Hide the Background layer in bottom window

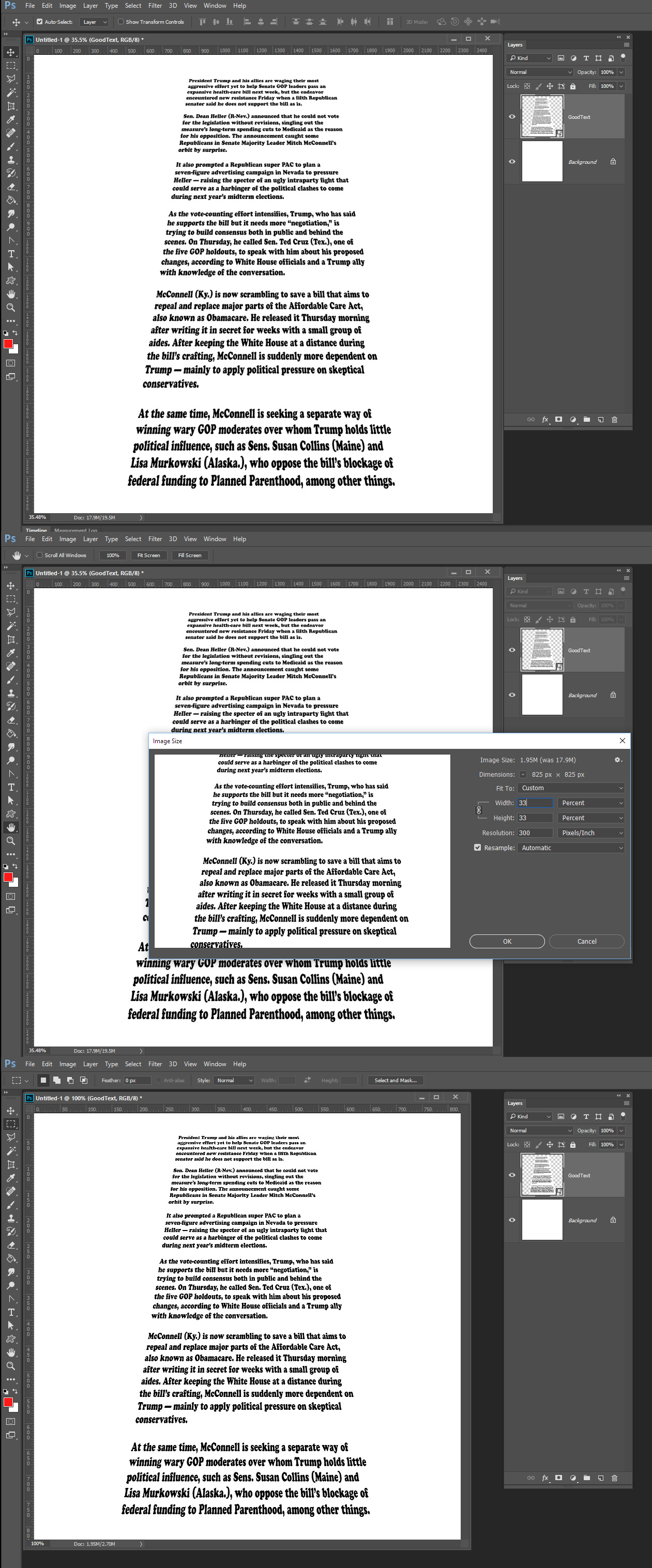pos(512,1220)
